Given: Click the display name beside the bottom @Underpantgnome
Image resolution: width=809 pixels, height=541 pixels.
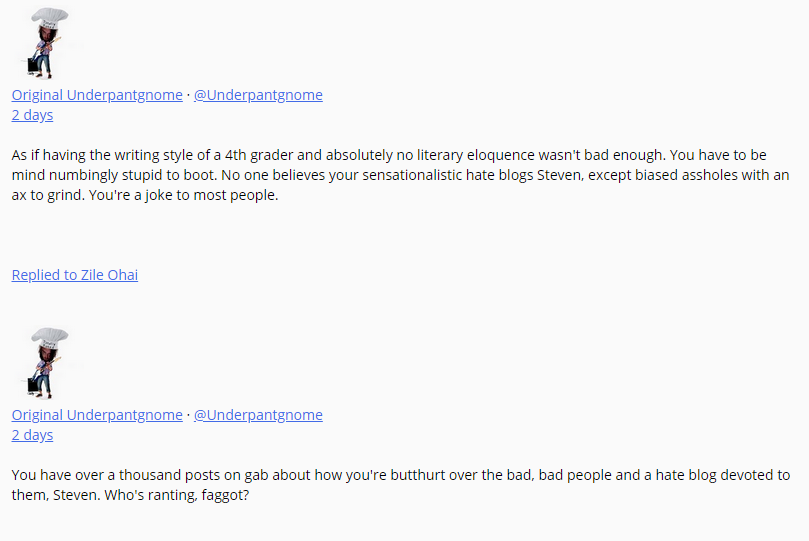Looking at the screenshot, I should (97, 415).
